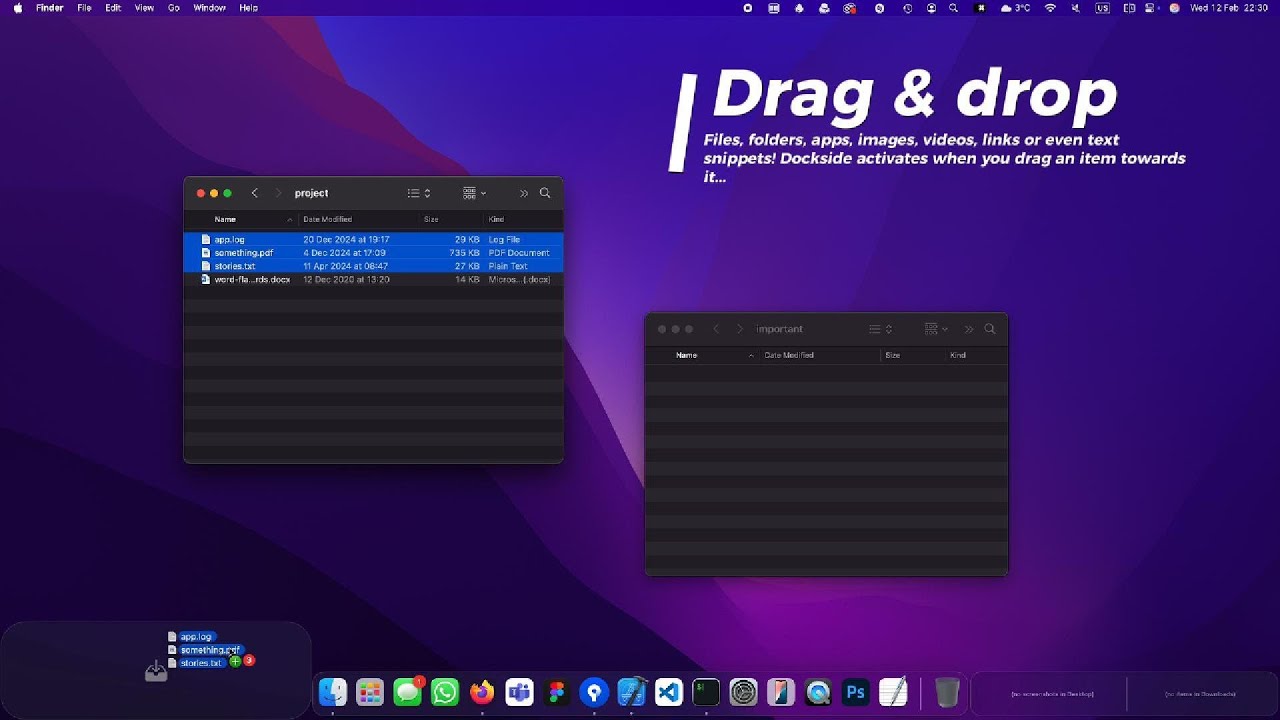
Task: Select something.pdf file row
Action: coord(373,253)
